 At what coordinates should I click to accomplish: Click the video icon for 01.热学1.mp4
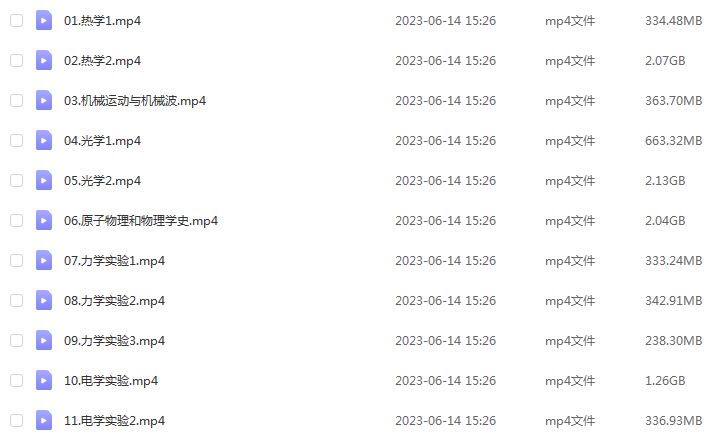pyautogui.click(x=44, y=20)
